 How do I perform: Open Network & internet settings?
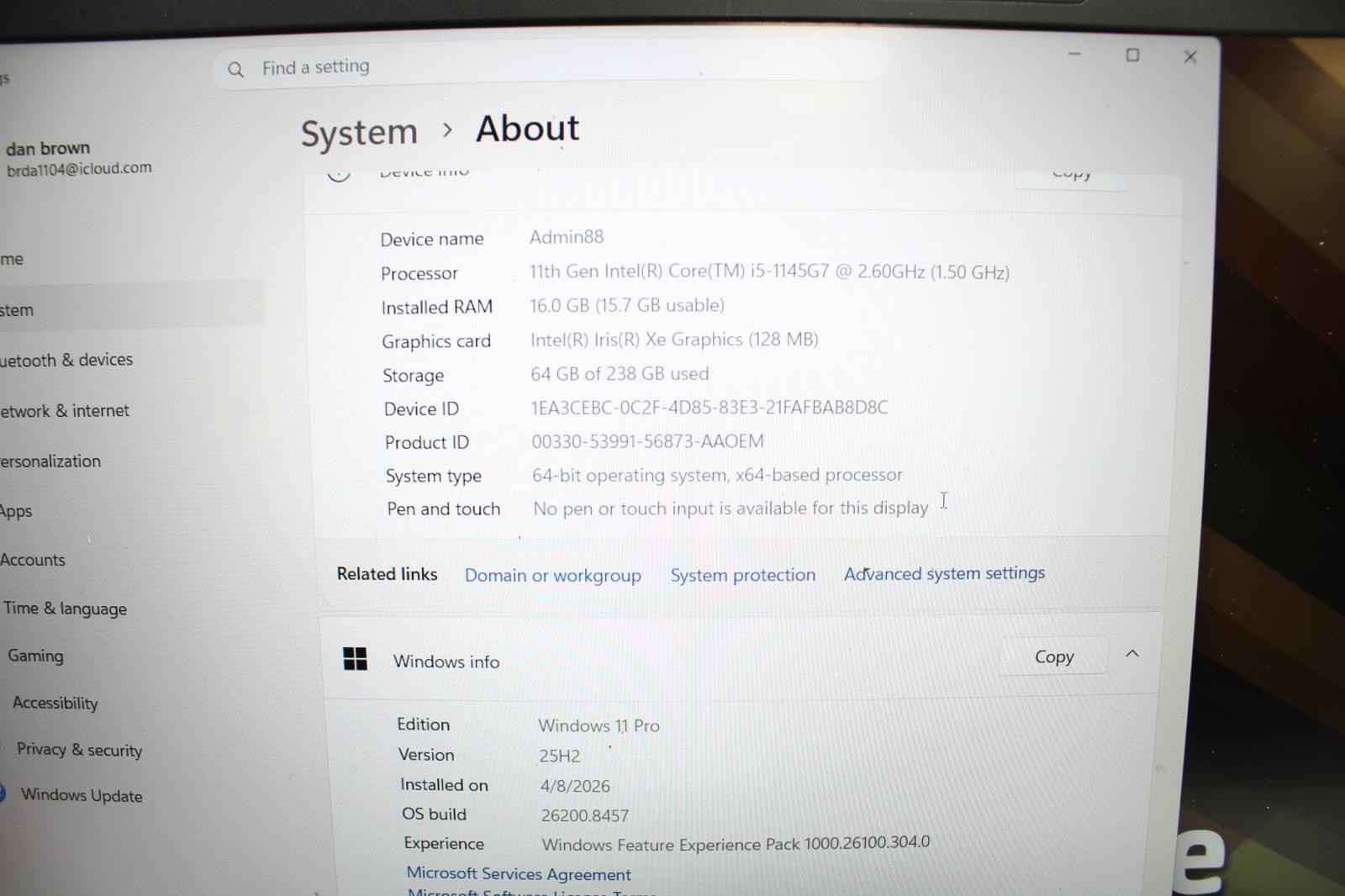pos(65,411)
